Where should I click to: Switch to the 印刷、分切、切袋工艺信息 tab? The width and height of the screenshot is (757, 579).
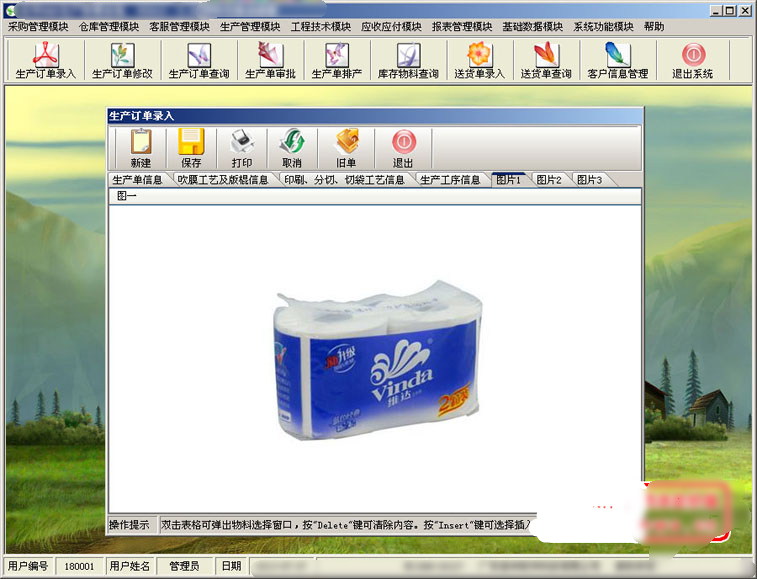point(345,180)
